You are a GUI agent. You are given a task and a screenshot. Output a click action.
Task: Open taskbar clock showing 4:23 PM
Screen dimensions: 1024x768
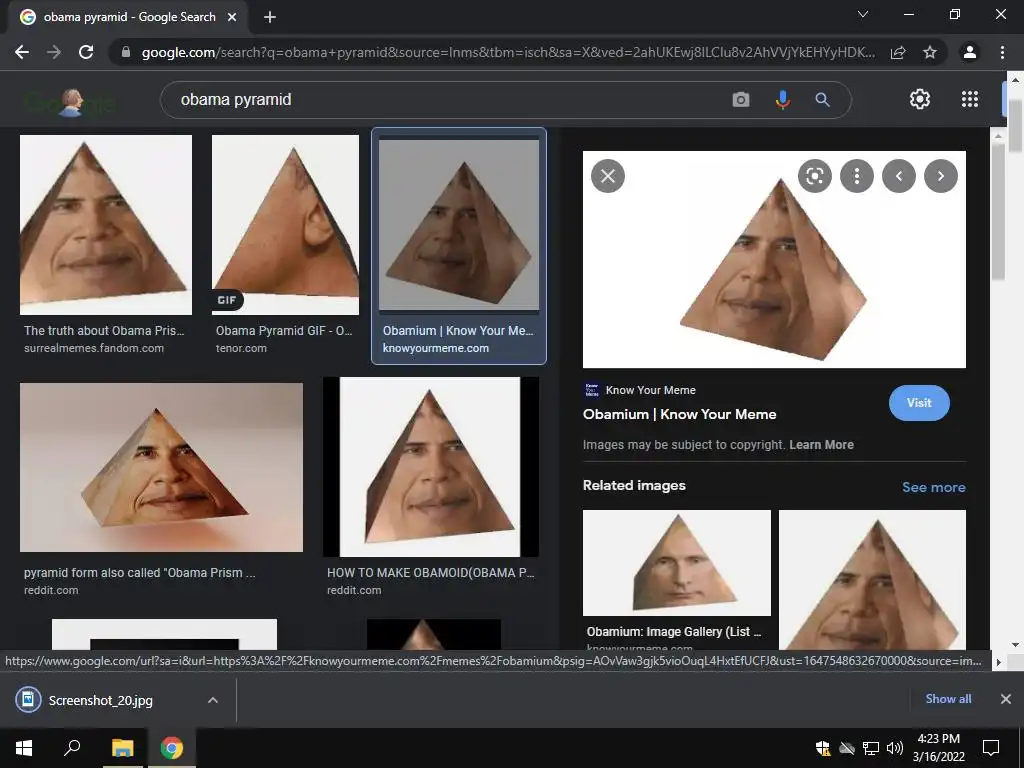tap(938, 748)
